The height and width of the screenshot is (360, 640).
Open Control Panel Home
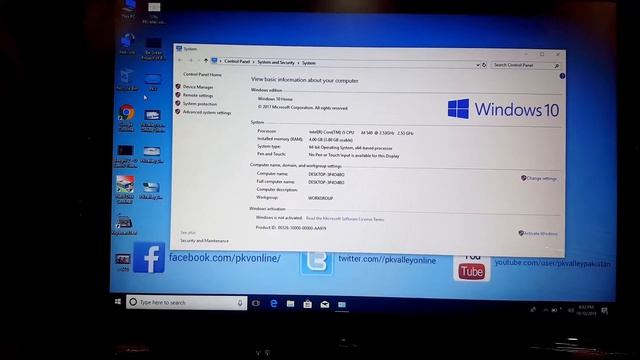click(202, 75)
